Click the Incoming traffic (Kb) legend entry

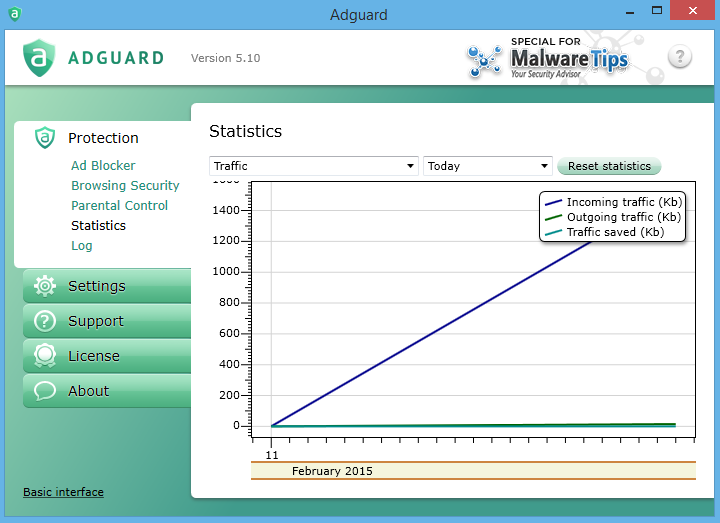point(613,202)
